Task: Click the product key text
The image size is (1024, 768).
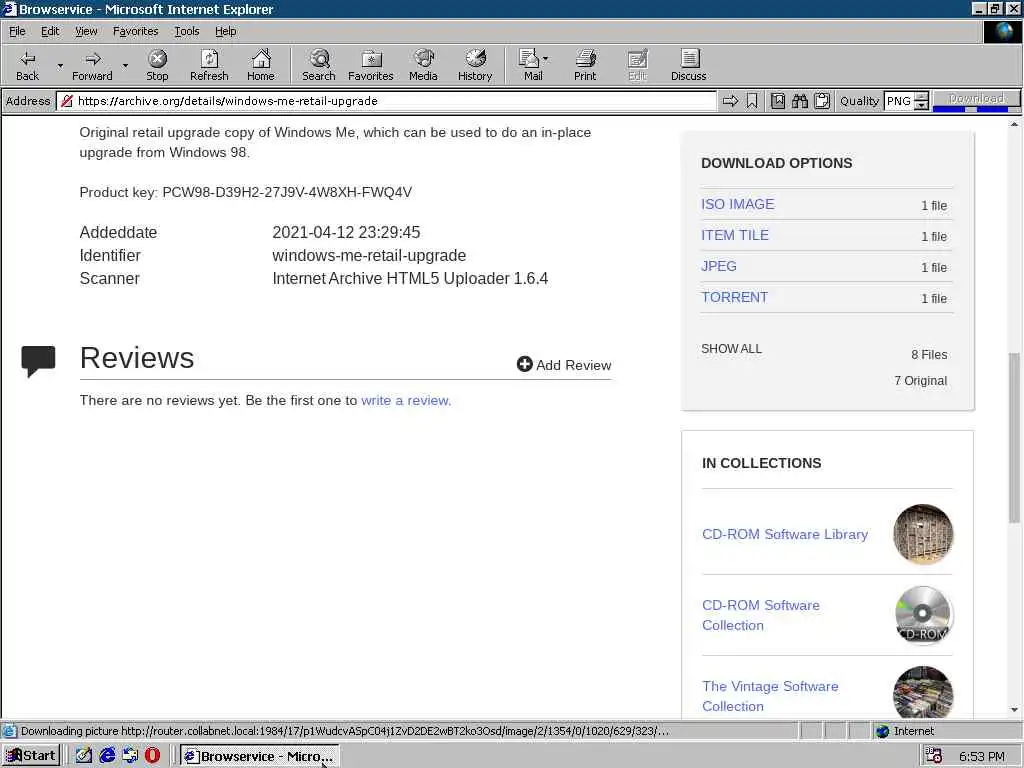Action: coord(246,192)
